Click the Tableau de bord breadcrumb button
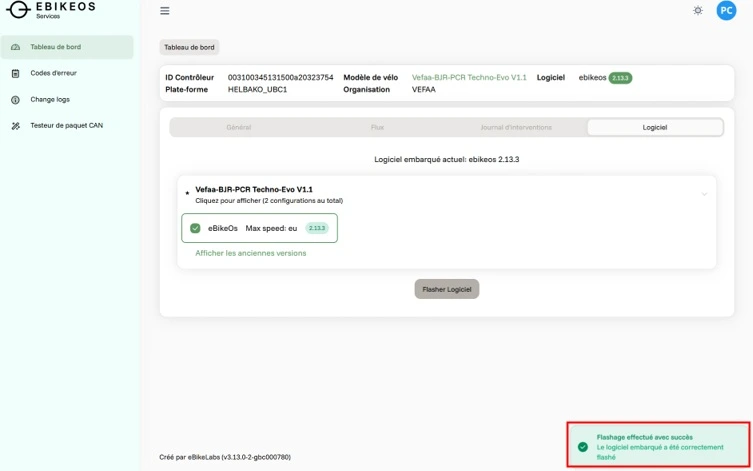 189,47
